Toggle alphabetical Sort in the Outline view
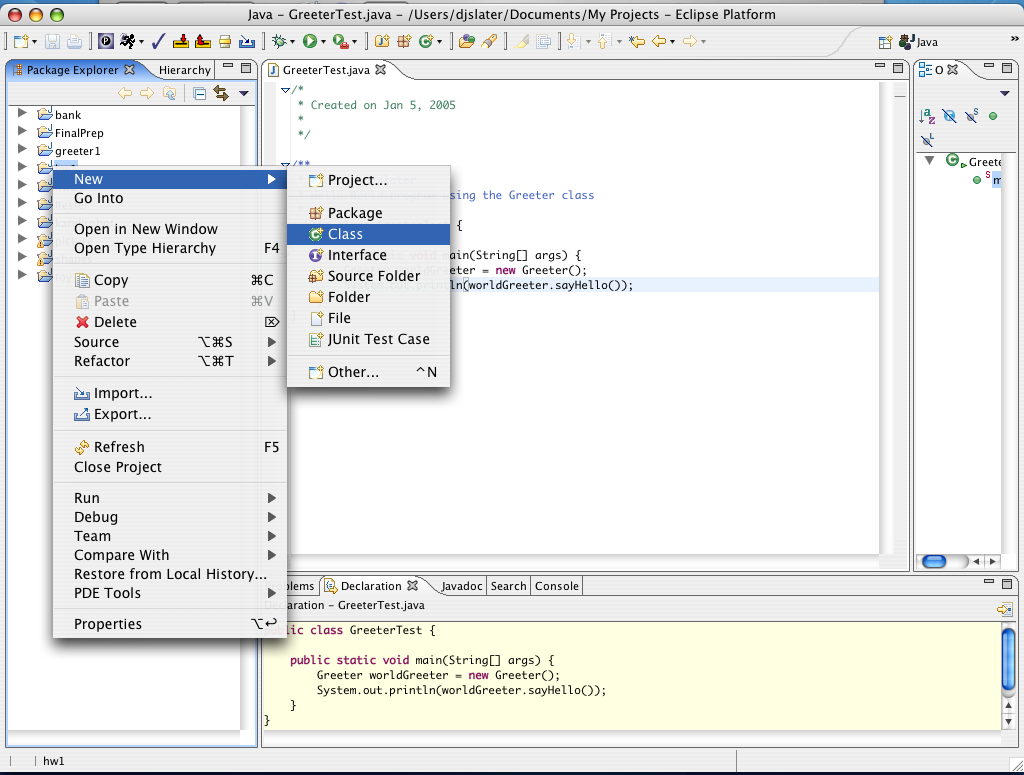Image resolution: width=1024 pixels, height=775 pixels. (x=927, y=116)
